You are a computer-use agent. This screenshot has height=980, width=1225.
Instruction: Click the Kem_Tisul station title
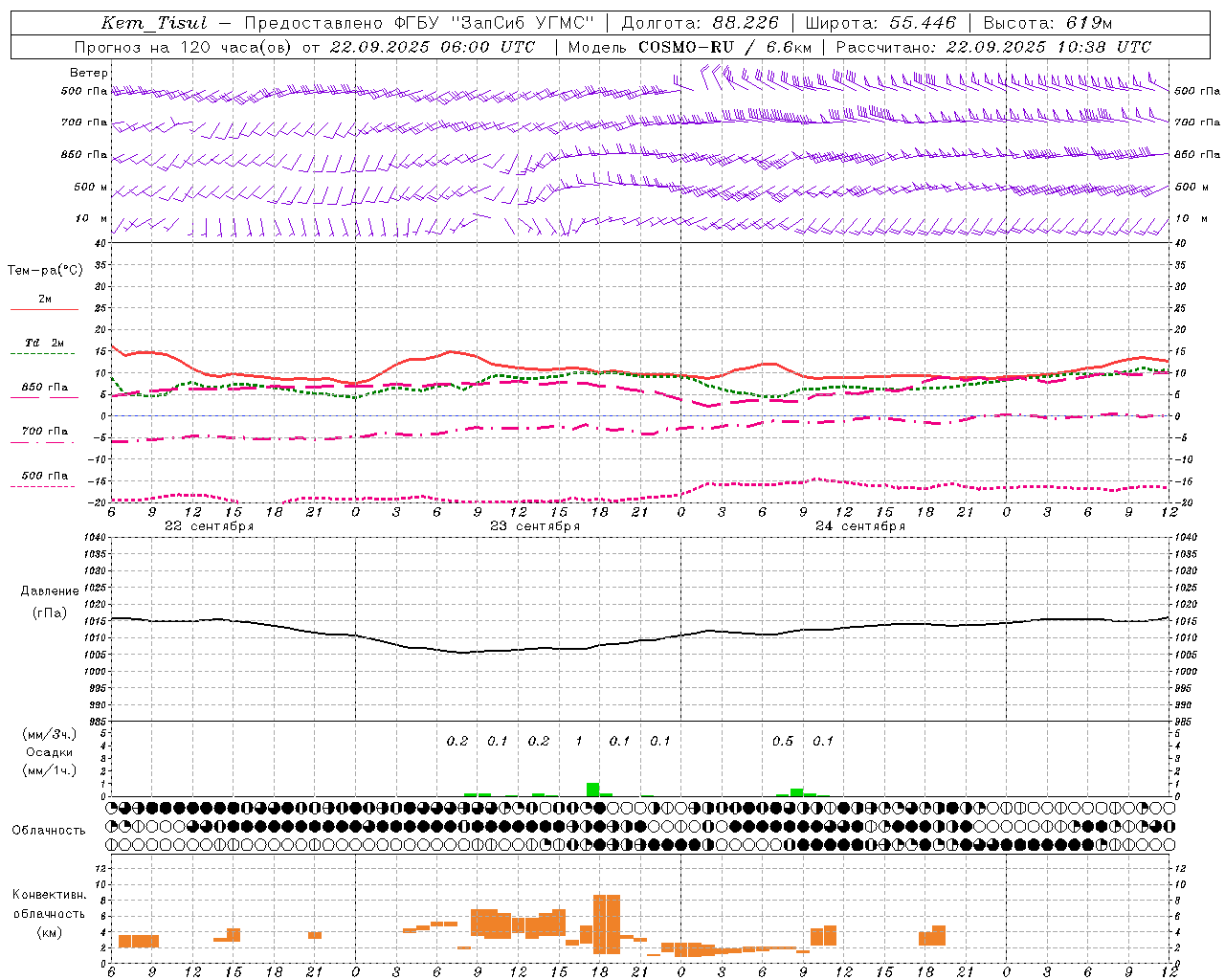click(154, 23)
